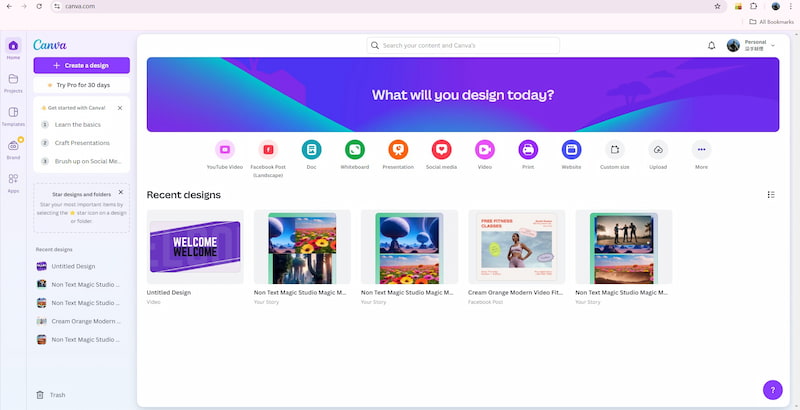Select the Custom size icon

tap(615, 149)
